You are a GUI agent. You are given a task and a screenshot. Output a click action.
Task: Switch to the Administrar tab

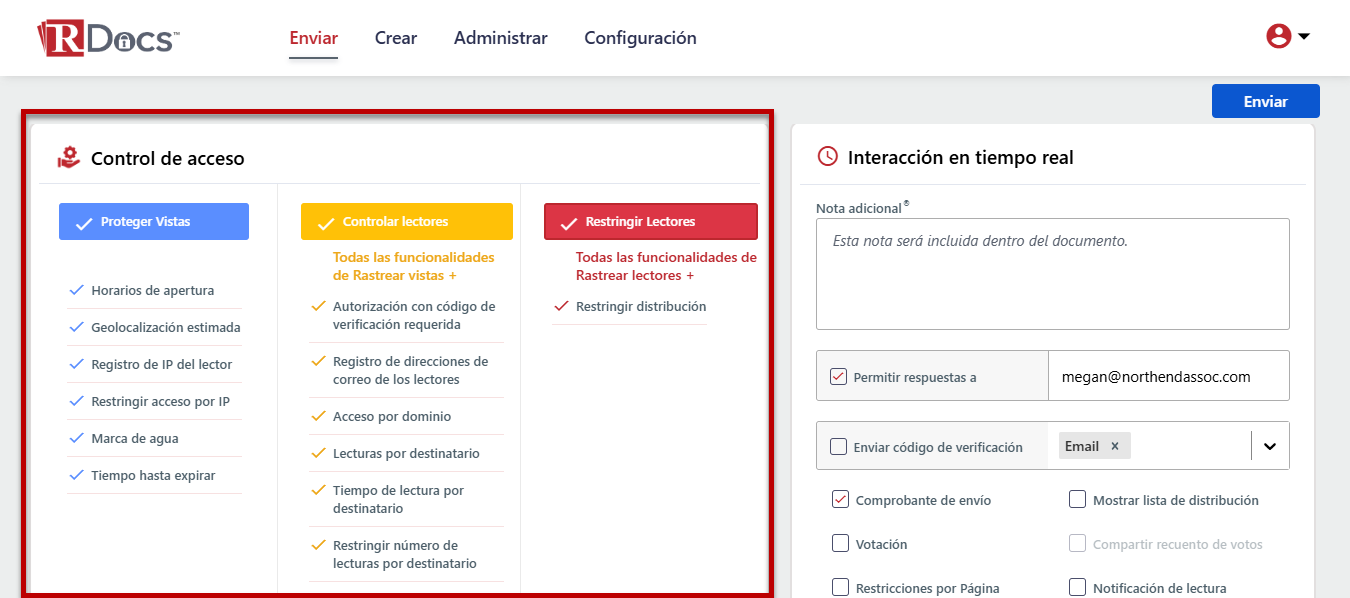500,38
